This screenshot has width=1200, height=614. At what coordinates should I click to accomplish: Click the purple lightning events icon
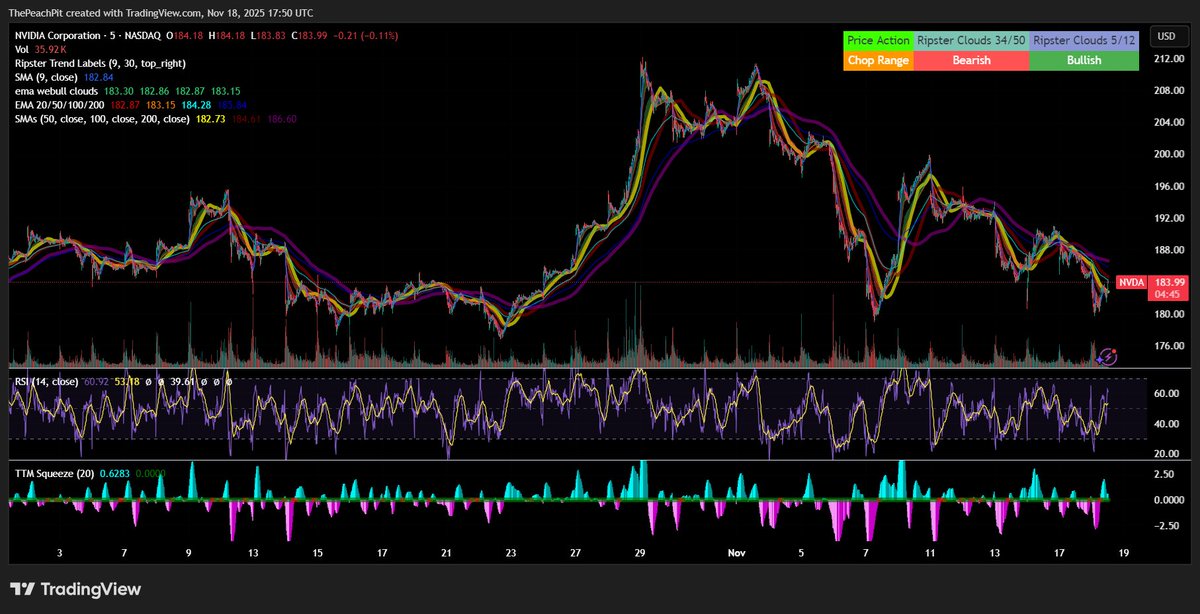(1107, 355)
